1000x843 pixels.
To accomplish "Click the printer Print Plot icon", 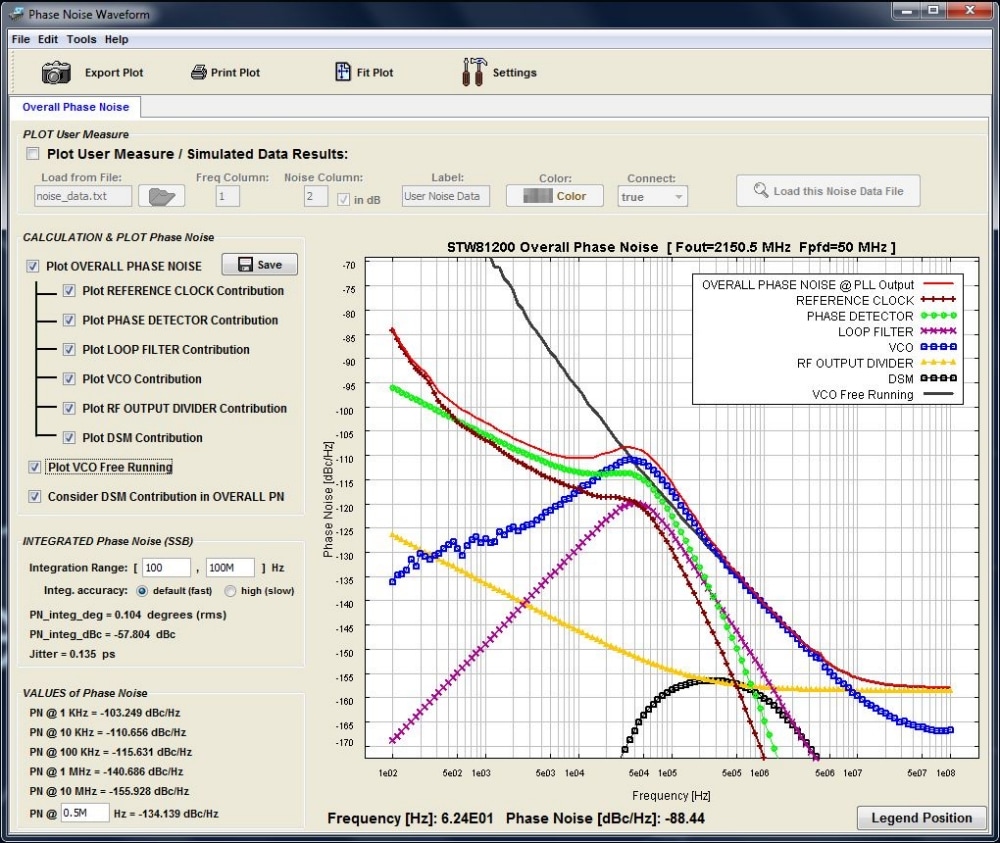I will coord(199,73).
